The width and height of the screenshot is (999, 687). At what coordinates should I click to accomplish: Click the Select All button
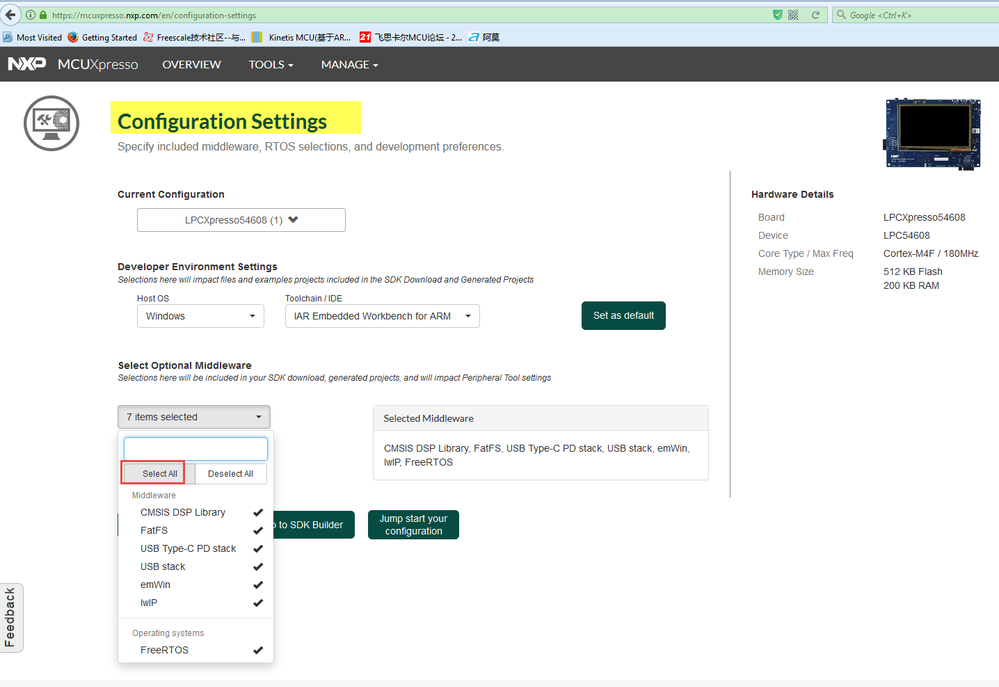159,474
